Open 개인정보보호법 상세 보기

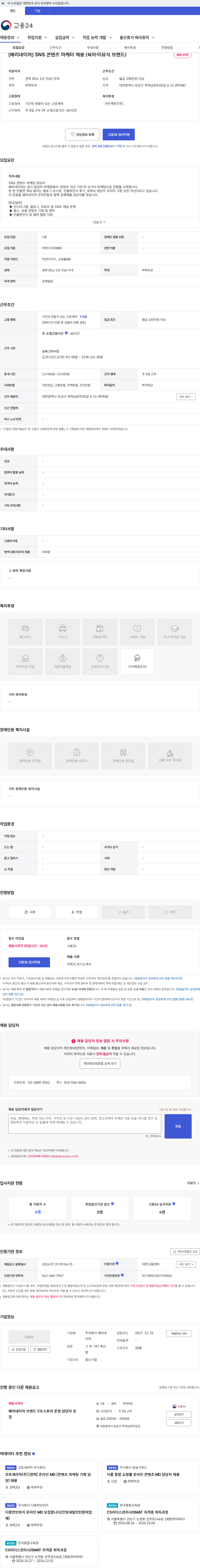100,1063
